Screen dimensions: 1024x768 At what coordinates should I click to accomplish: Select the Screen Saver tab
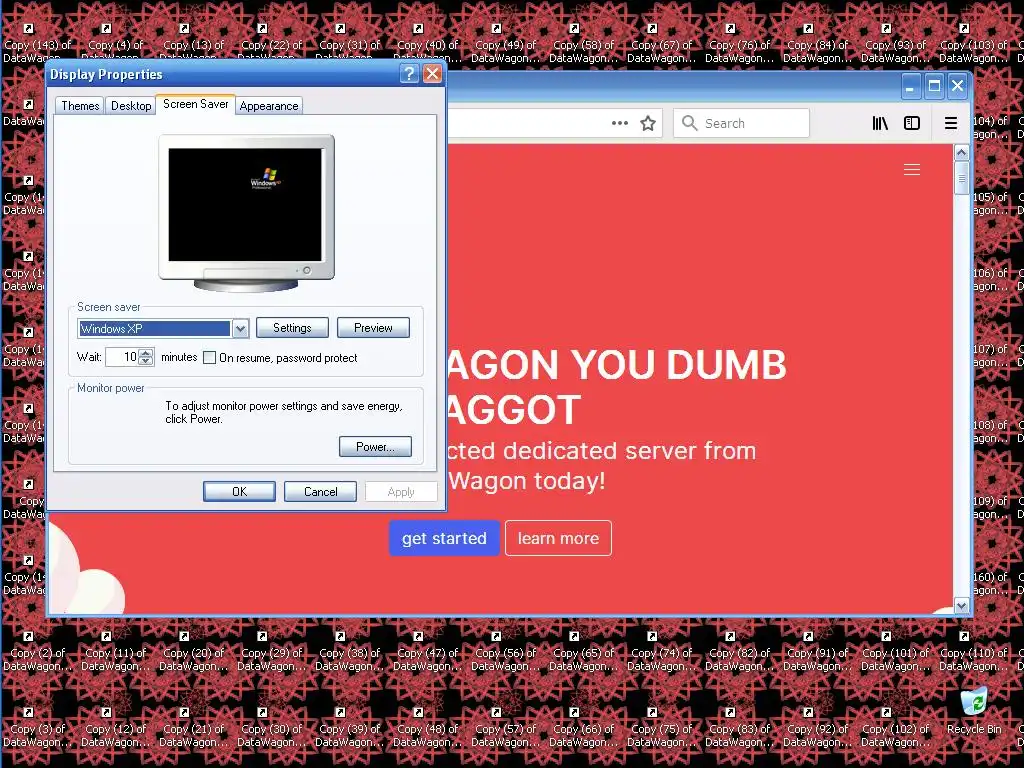pyautogui.click(x=195, y=104)
